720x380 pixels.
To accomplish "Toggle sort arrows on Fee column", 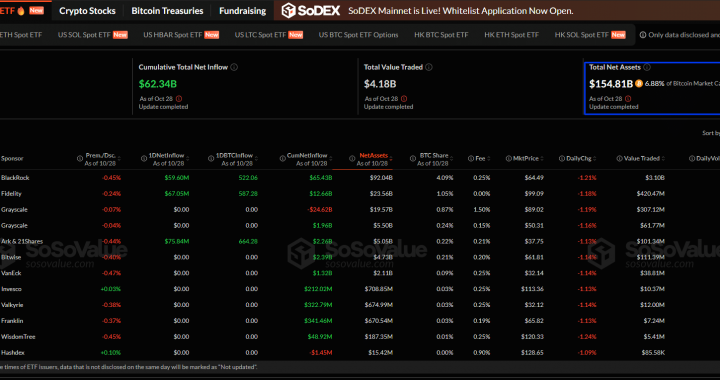I will point(488,158).
